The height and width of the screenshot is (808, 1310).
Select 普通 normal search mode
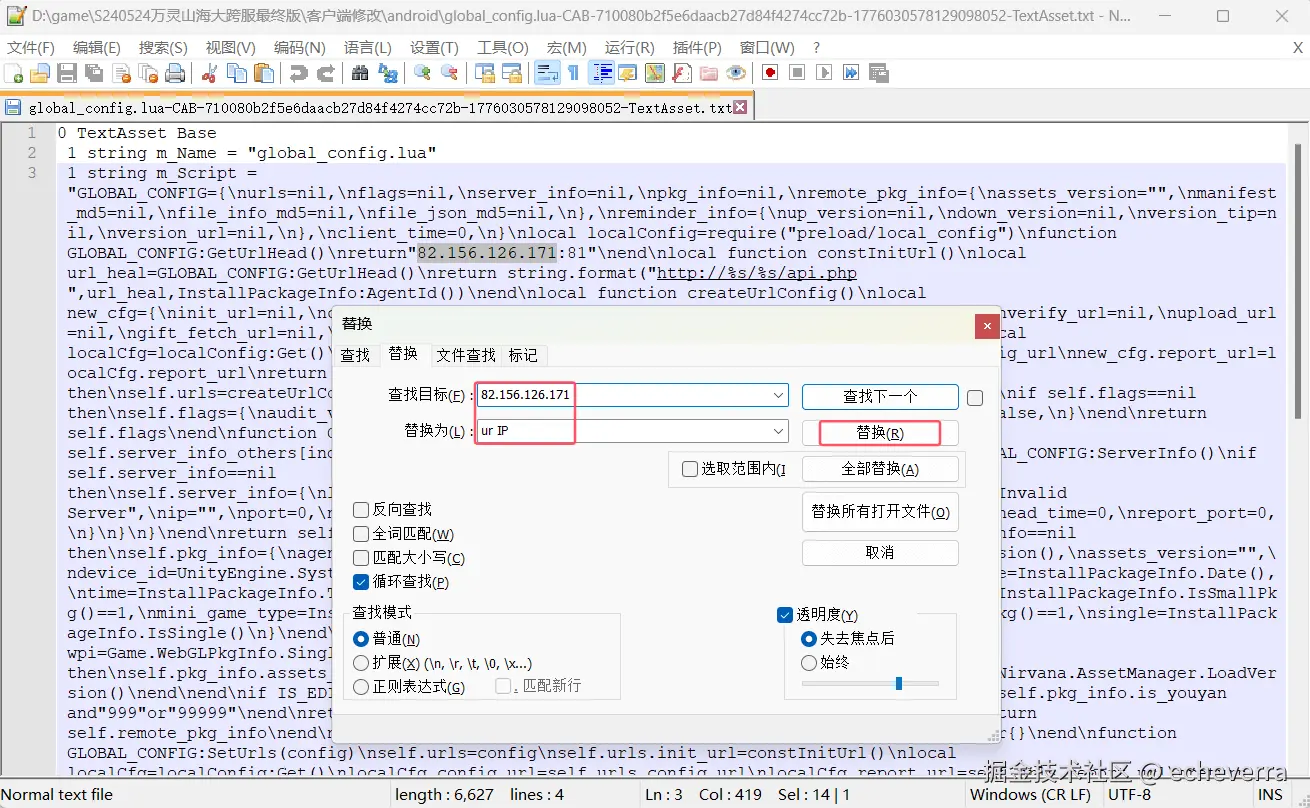pyautogui.click(x=361, y=639)
